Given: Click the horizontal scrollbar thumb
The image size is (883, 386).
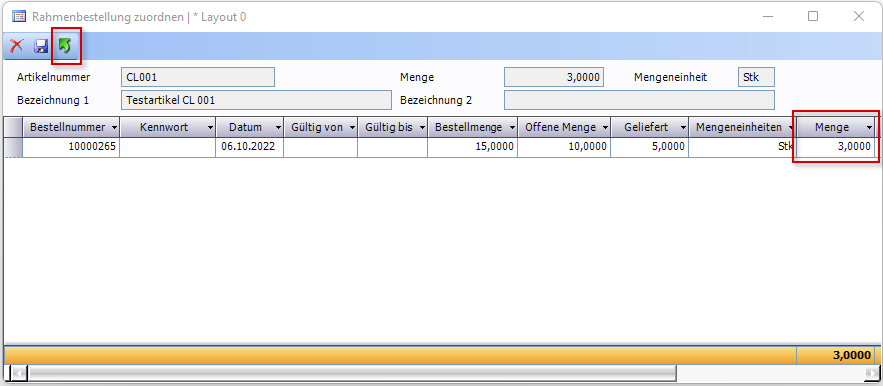Looking at the screenshot, I should coord(352,372).
